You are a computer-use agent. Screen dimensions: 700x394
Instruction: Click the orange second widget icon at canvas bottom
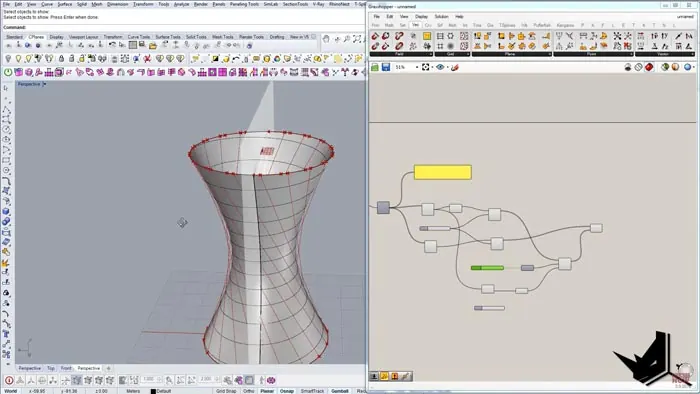(x=384, y=377)
